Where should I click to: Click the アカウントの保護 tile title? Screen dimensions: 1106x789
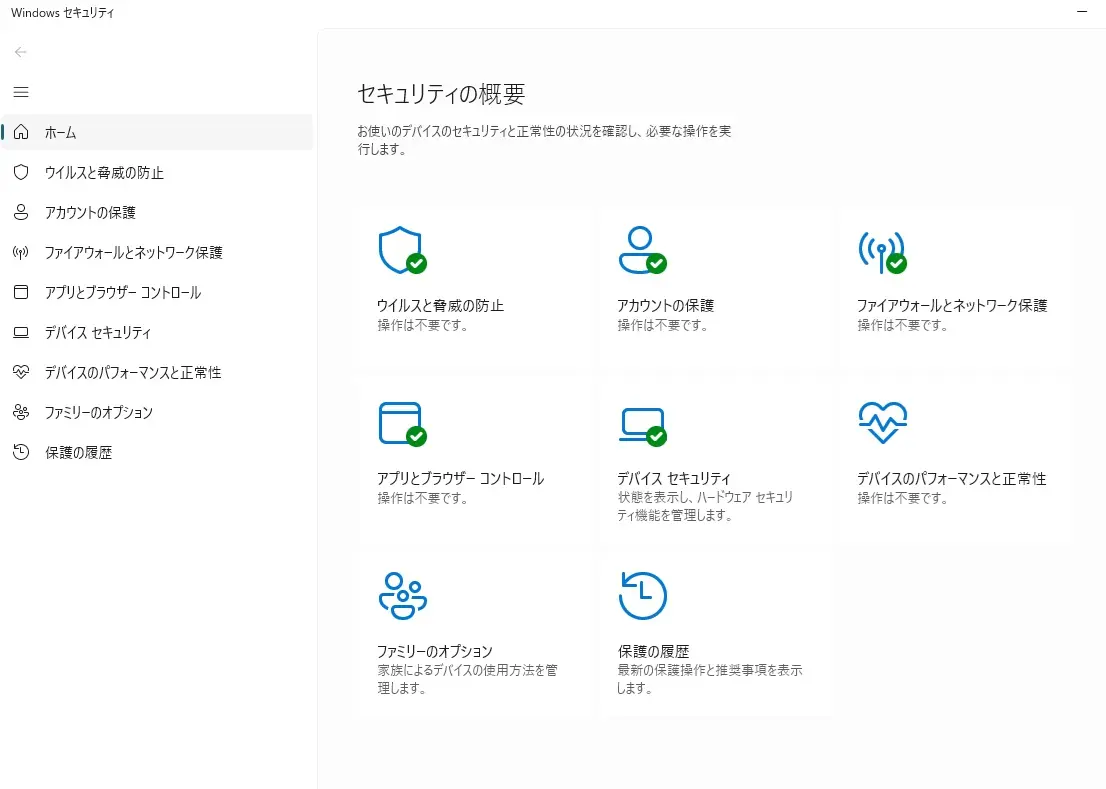point(665,305)
